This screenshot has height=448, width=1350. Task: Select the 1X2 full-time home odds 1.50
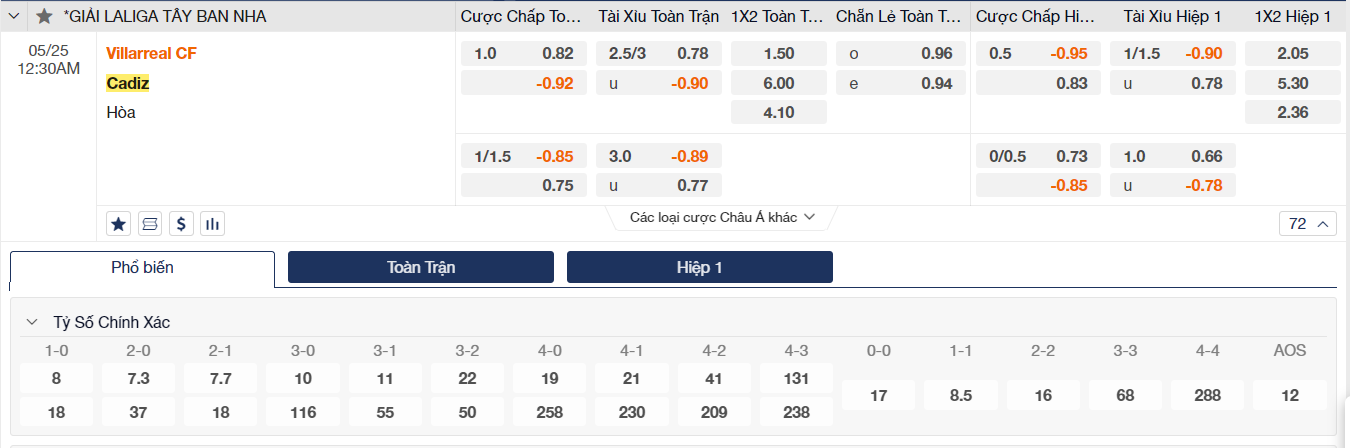778,54
